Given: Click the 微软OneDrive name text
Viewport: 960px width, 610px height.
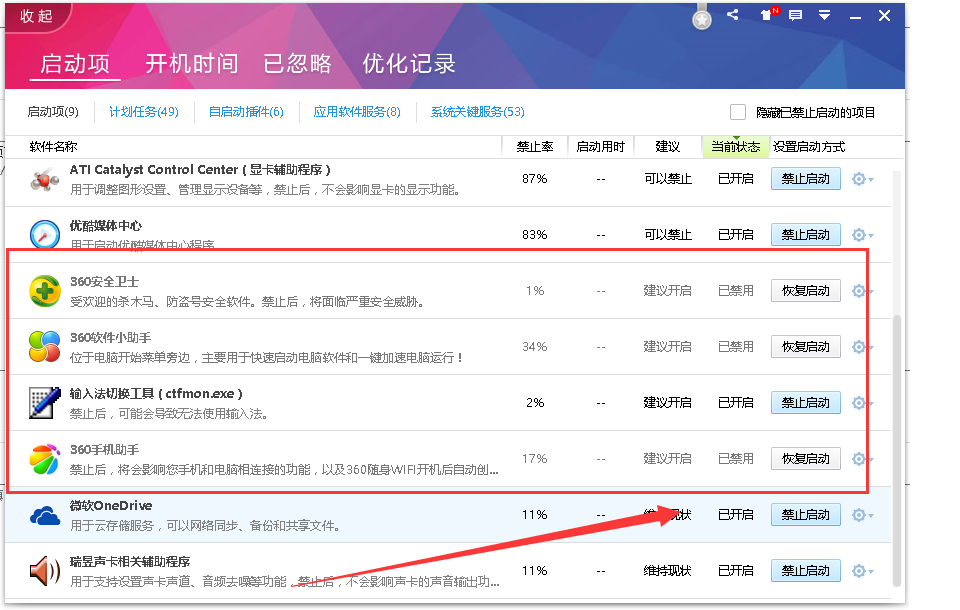Looking at the screenshot, I should 111,505.
